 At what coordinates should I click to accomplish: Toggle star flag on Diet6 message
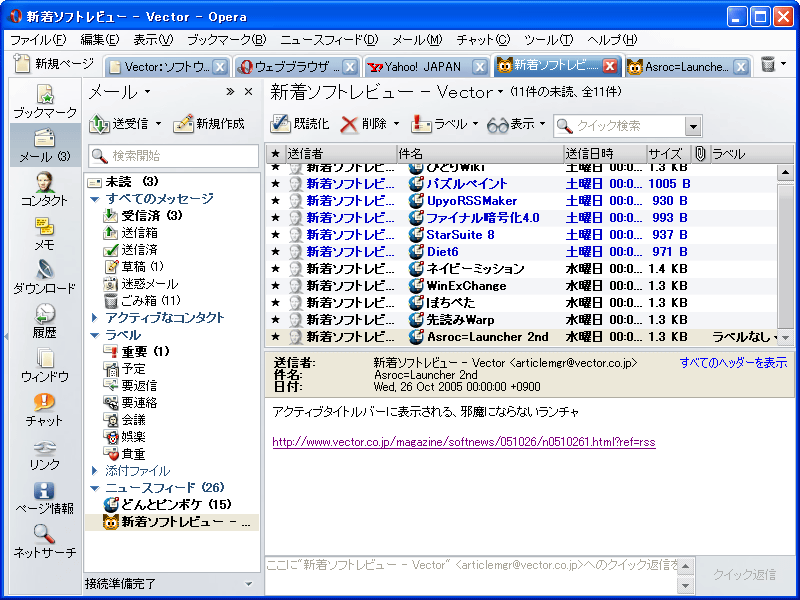[x=276, y=252]
